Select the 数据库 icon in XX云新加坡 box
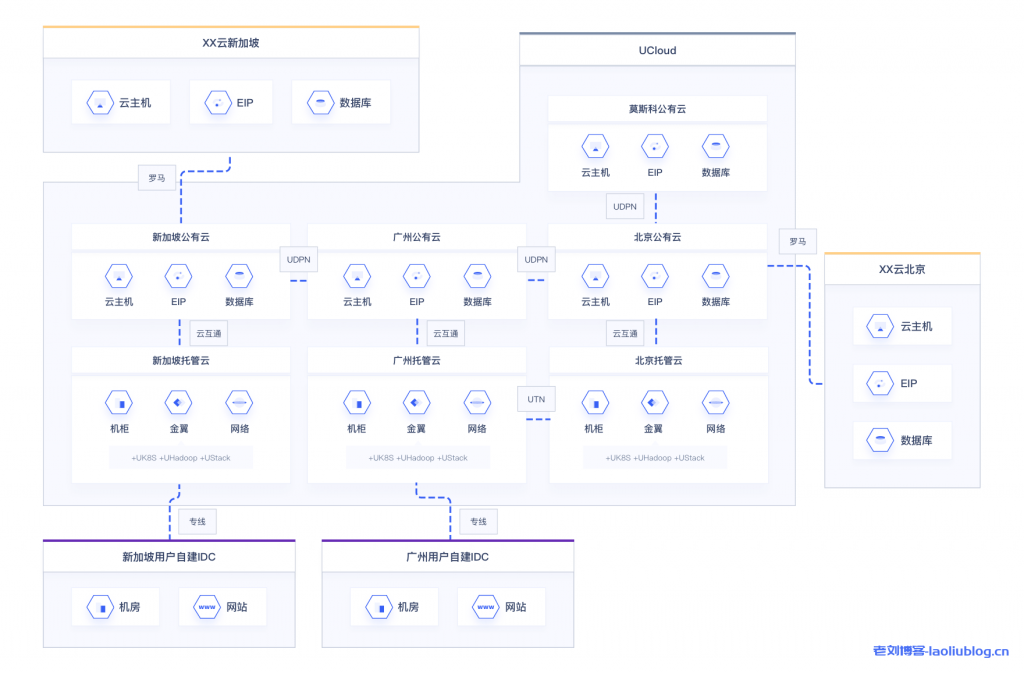The width and height of the screenshot is (1024, 673). coord(321,103)
